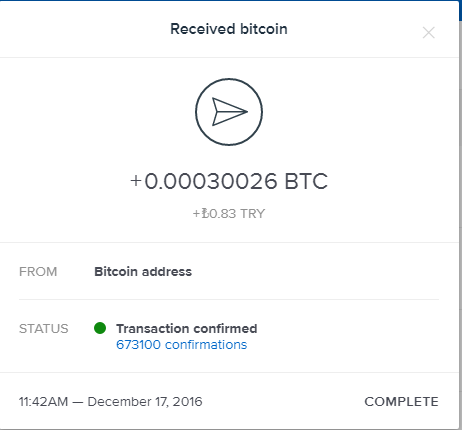
Task: Click the December 17, 2016 date text
Action: (x=145, y=402)
